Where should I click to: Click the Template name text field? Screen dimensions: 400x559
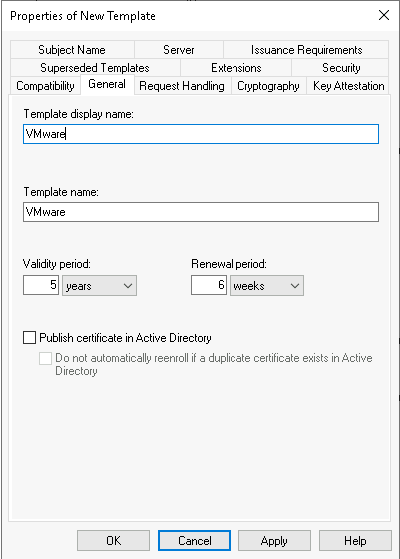(201, 212)
